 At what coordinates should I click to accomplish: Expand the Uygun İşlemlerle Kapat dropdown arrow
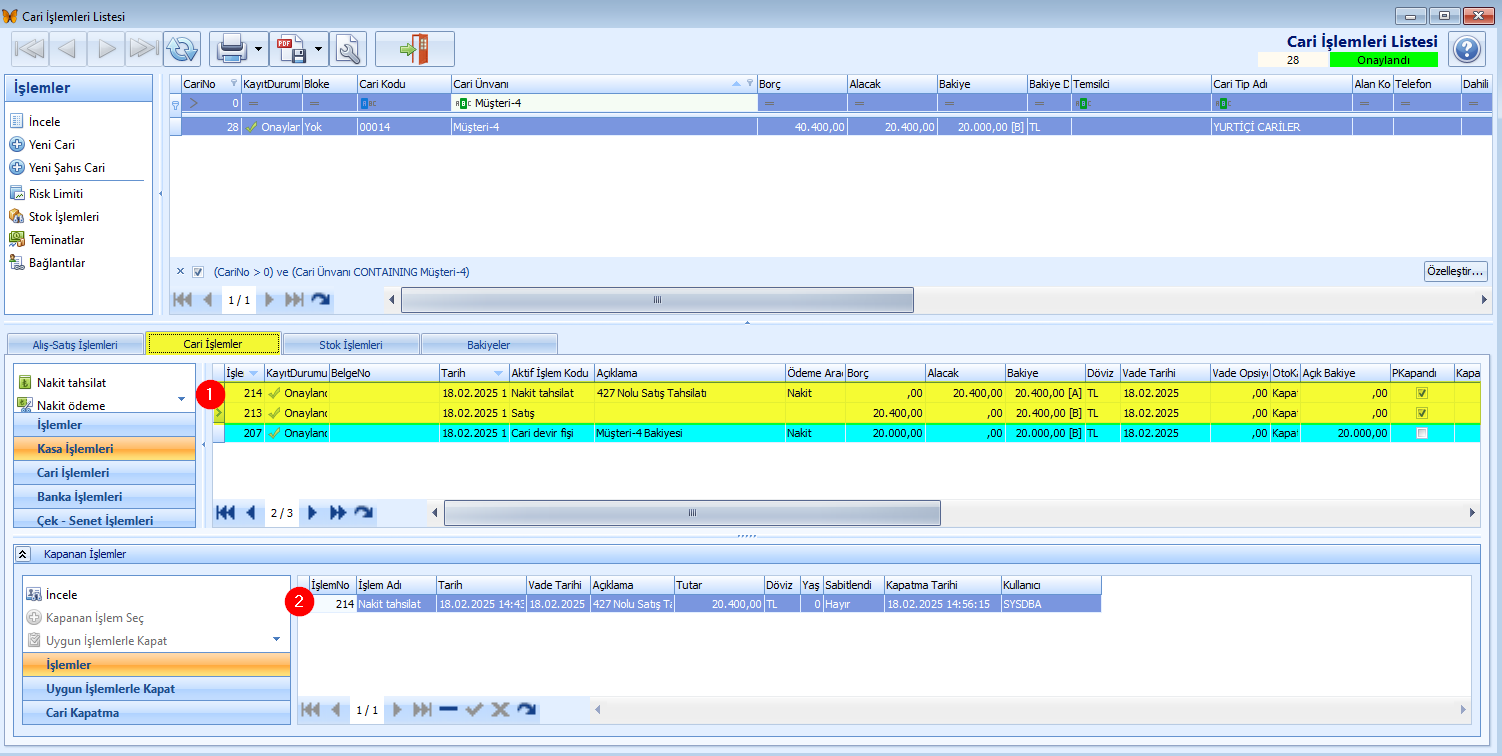click(x=276, y=639)
